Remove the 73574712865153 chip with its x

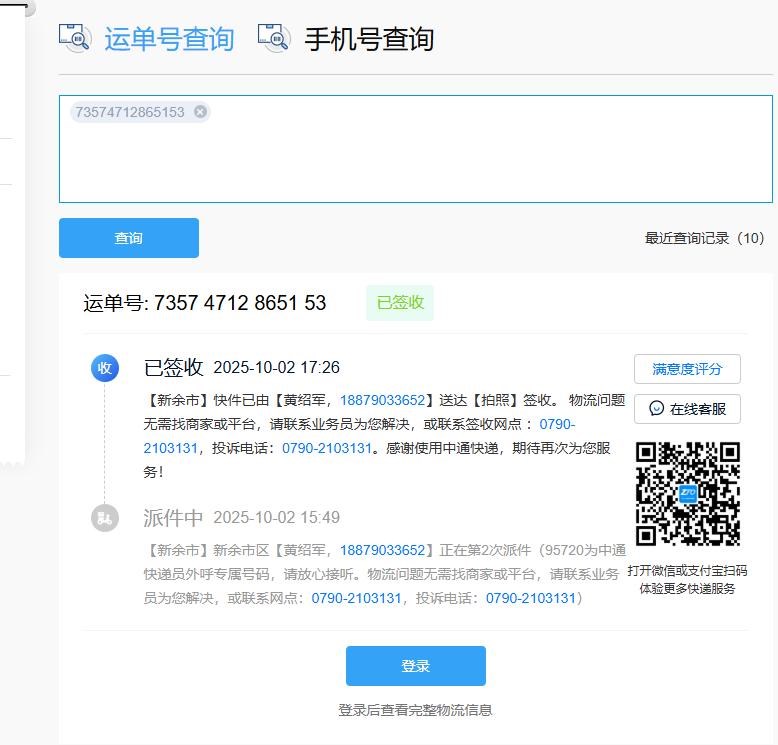[200, 112]
